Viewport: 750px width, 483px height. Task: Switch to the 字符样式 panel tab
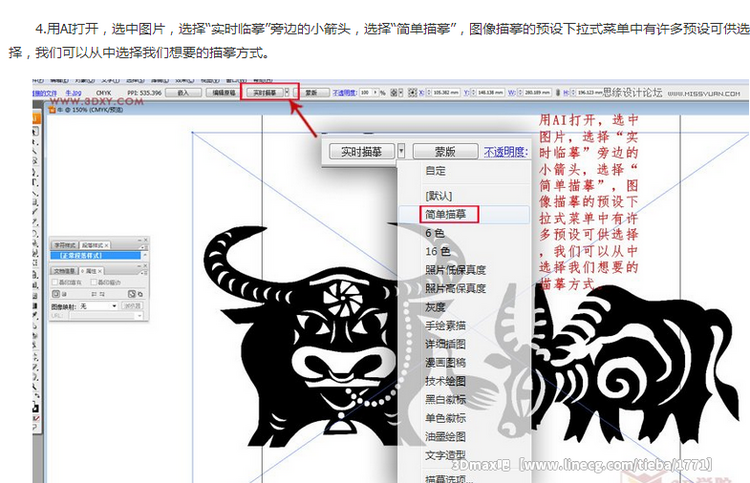pos(65,245)
